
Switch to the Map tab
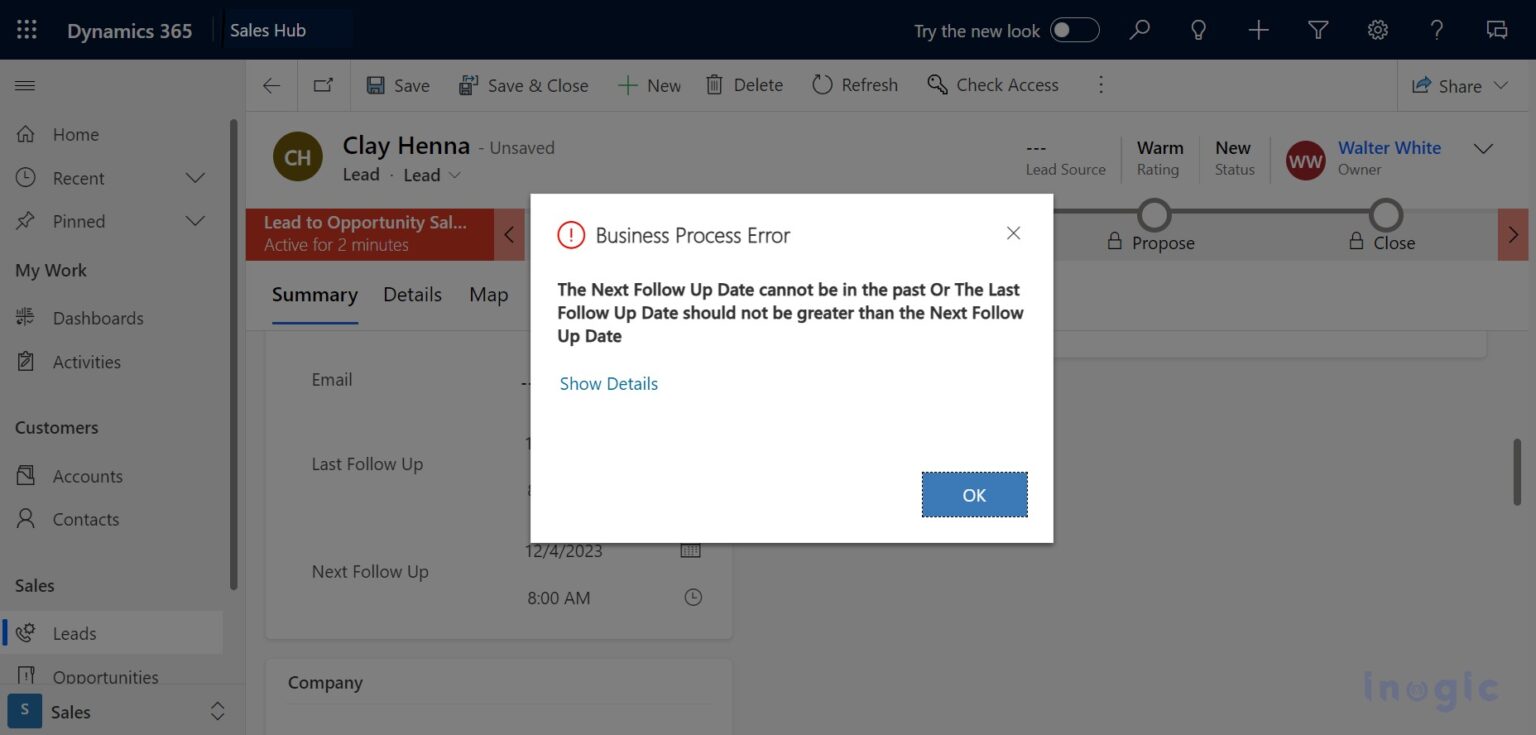point(488,294)
